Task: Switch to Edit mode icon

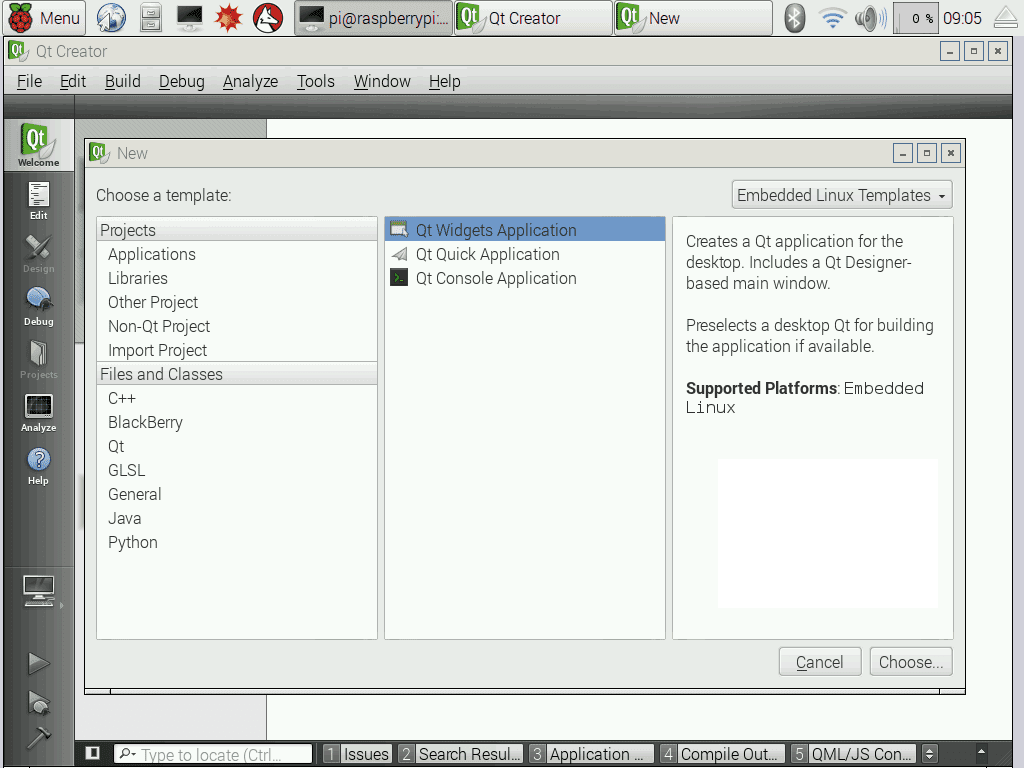Action: click(x=38, y=199)
